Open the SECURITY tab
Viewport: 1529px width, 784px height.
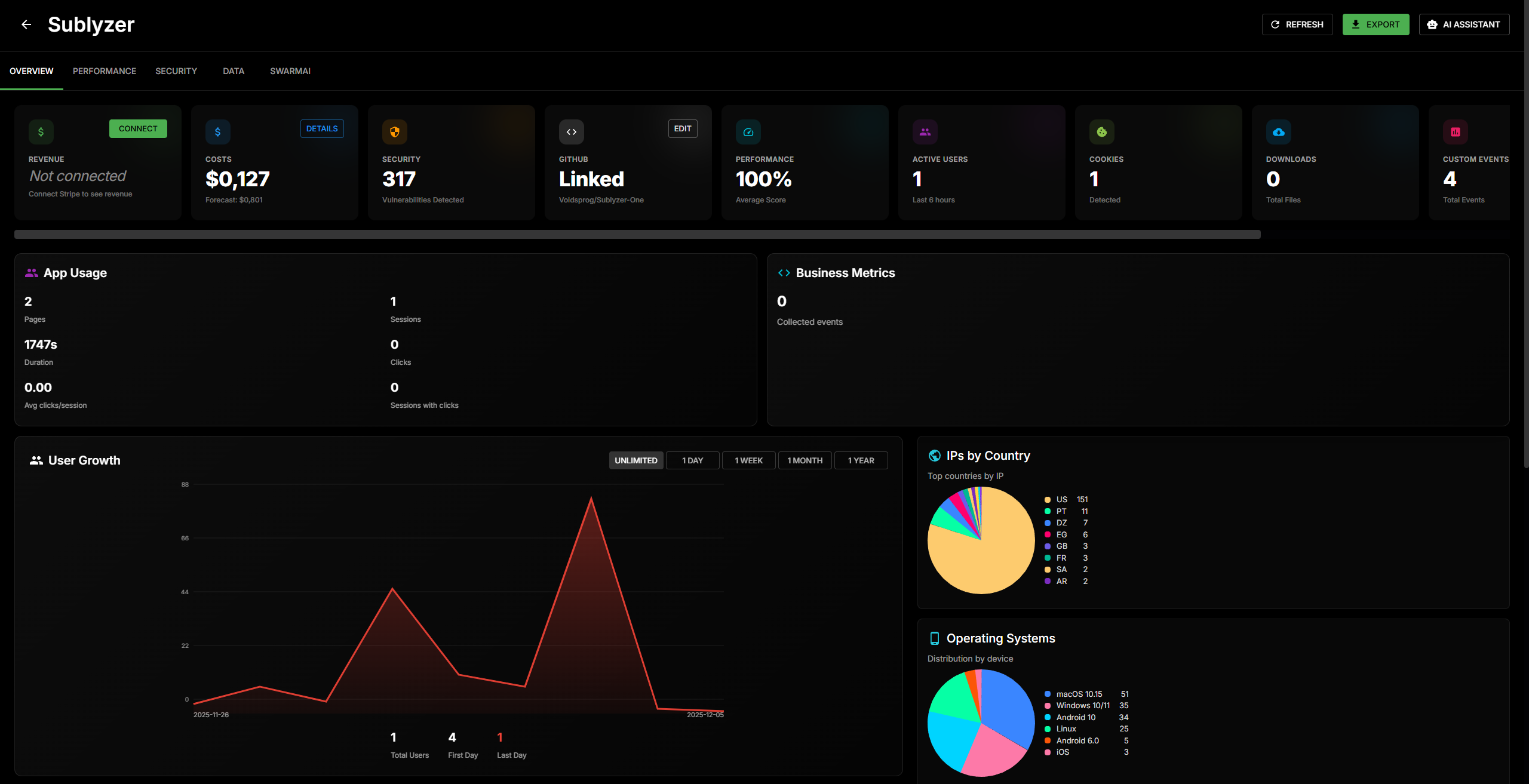coord(176,71)
